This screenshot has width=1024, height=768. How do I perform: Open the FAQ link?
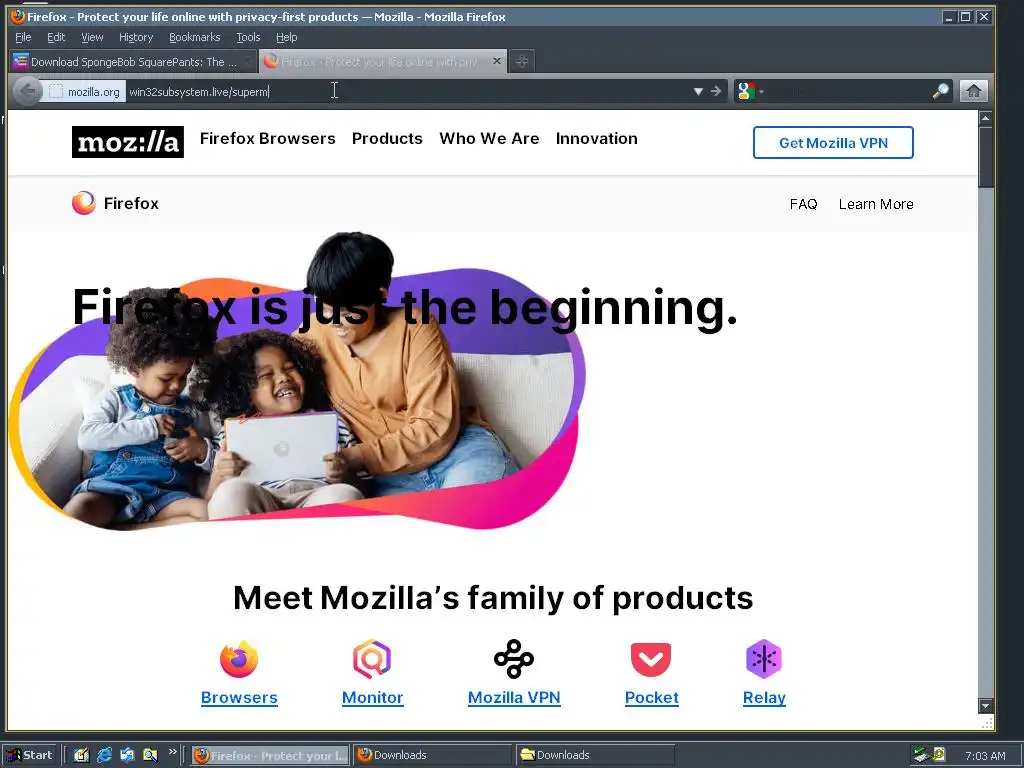click(x=803, y=204)
